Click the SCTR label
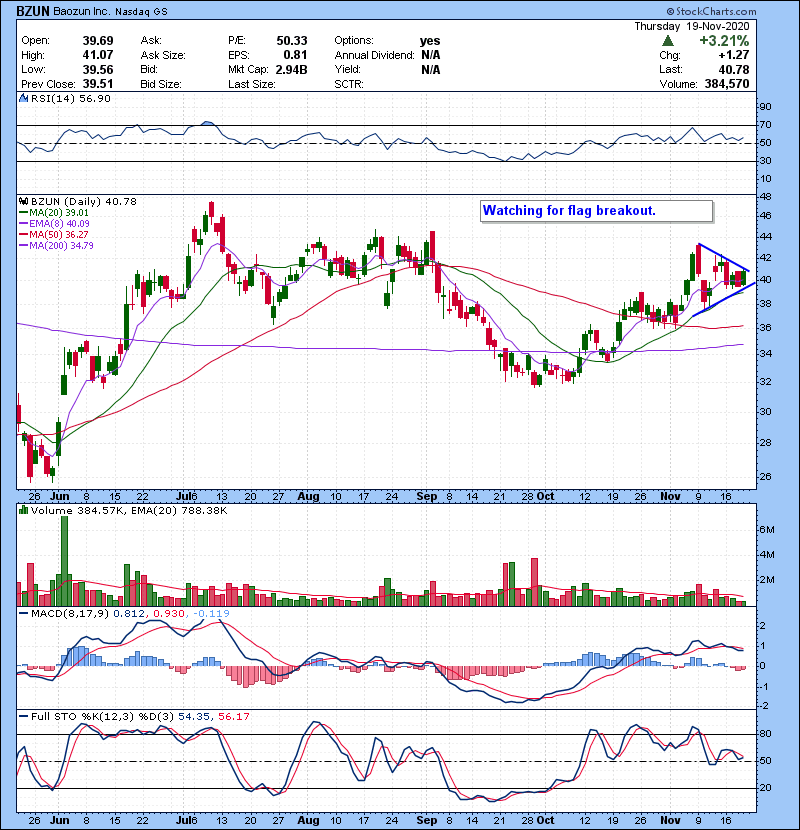 tap(349, 84)
